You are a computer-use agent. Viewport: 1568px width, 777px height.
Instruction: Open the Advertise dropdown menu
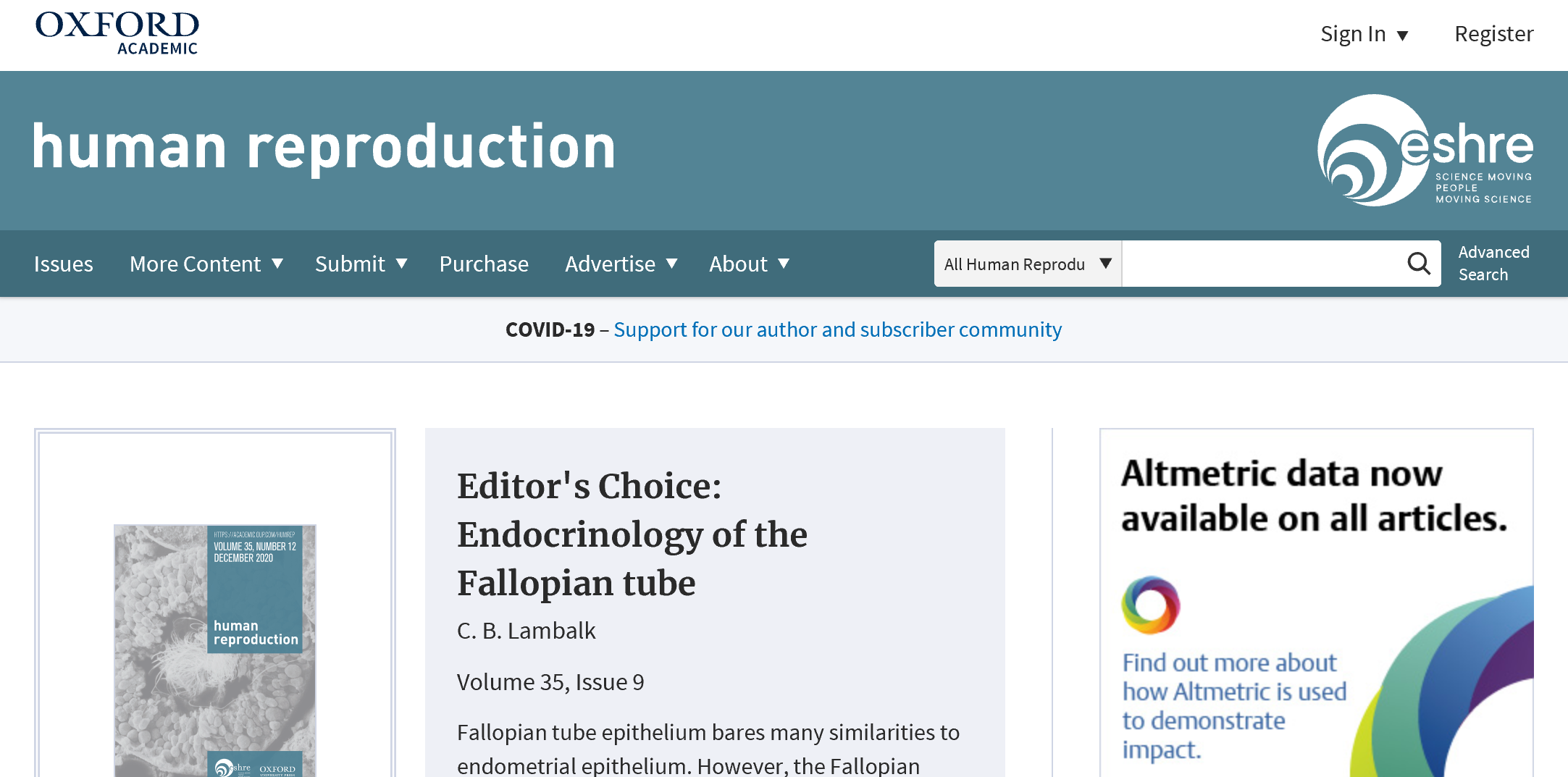click(621, 264)
